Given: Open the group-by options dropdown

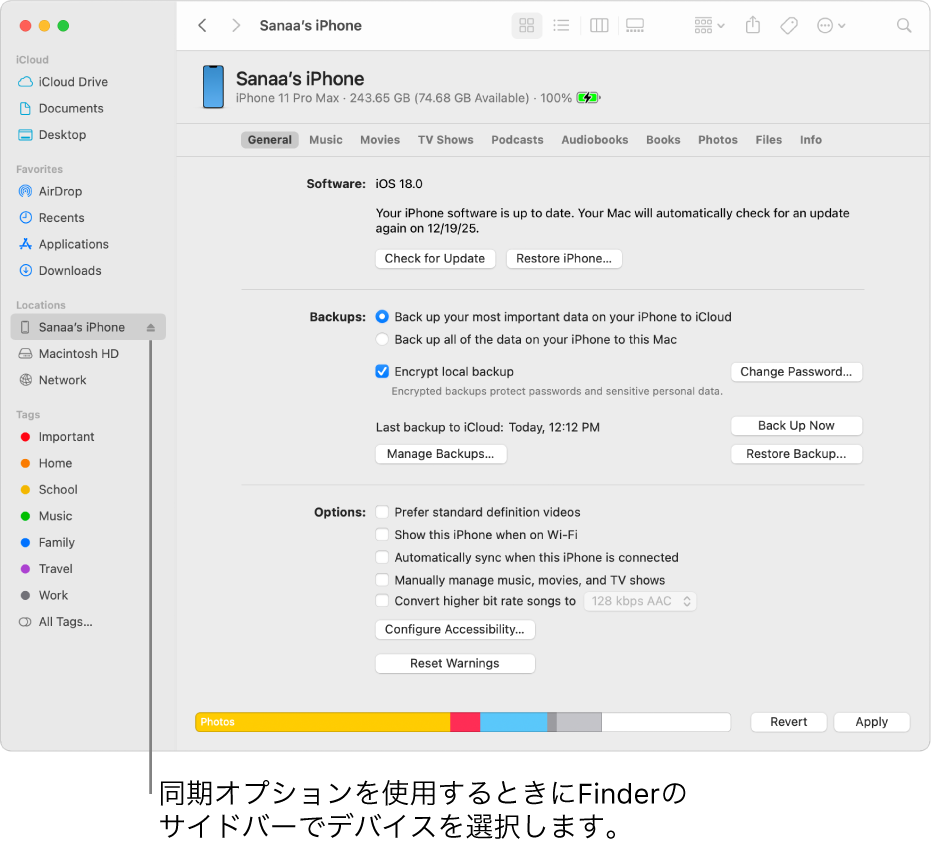Looking at the screenshot, I should coord(709,26).
